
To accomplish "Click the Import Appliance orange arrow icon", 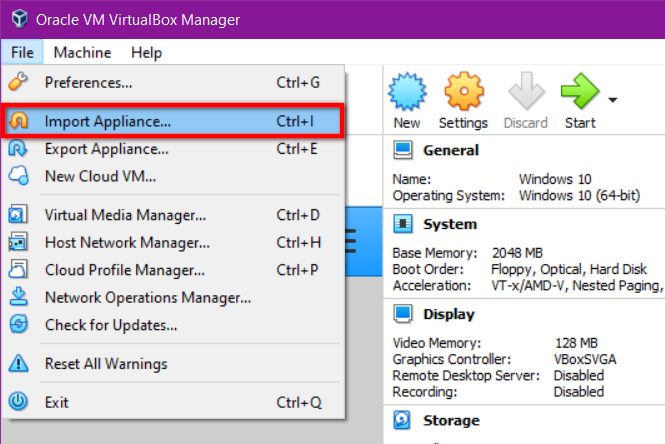I will coord(18,121).
